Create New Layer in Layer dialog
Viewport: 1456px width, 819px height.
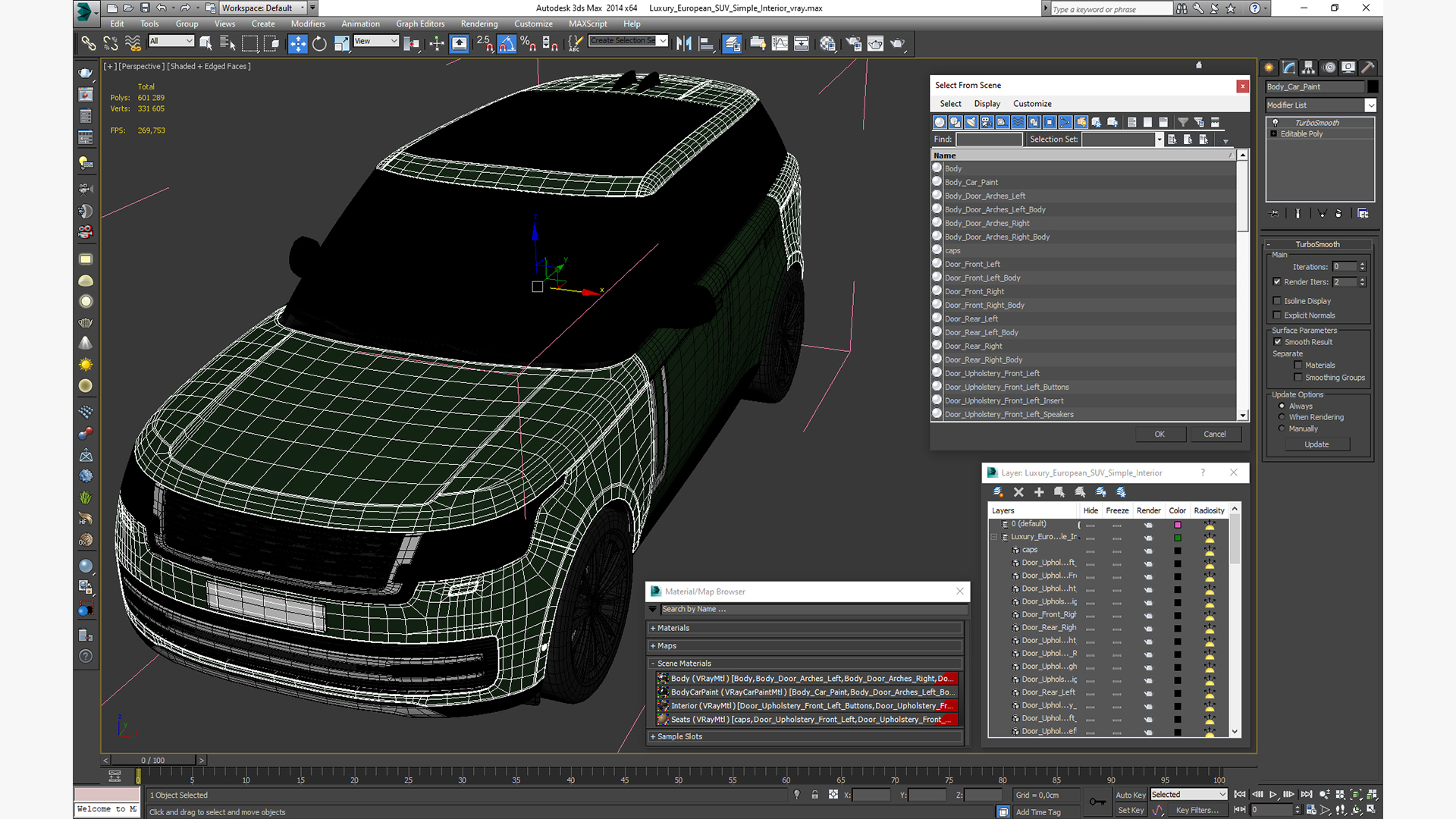coord(999,492)
